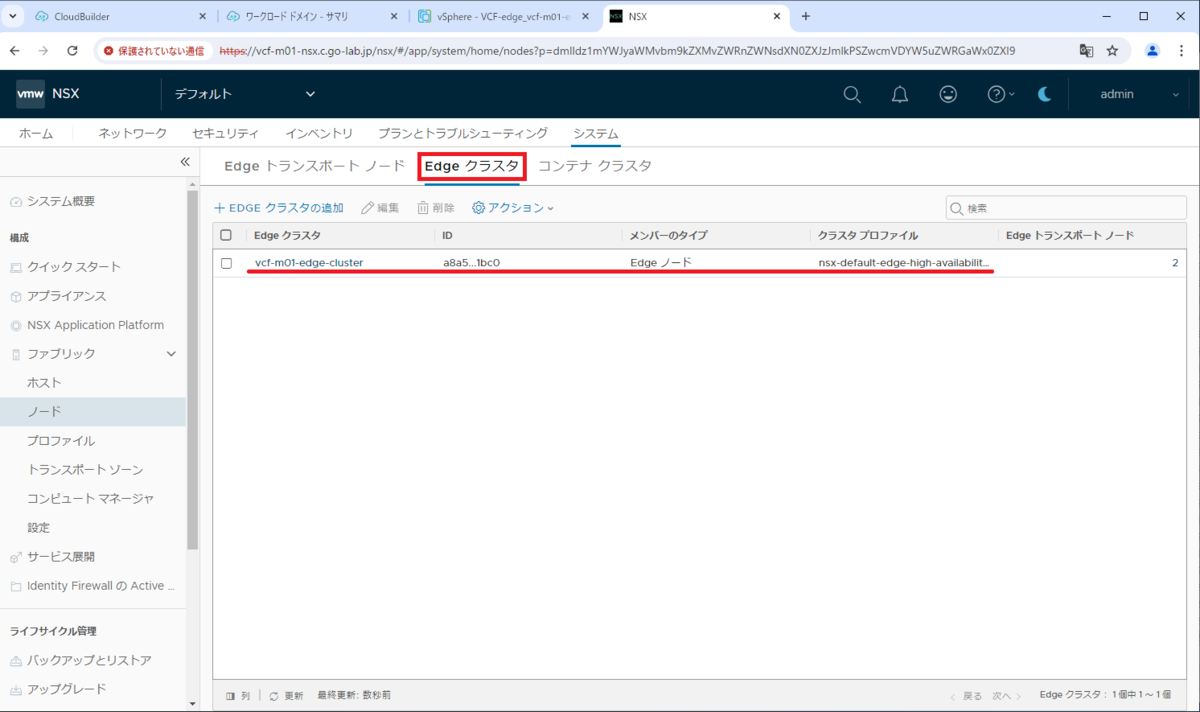Viewport: 1200px width, 712px height.
Task: Open アプライアンス in sidebar
Action: (67, 296)
